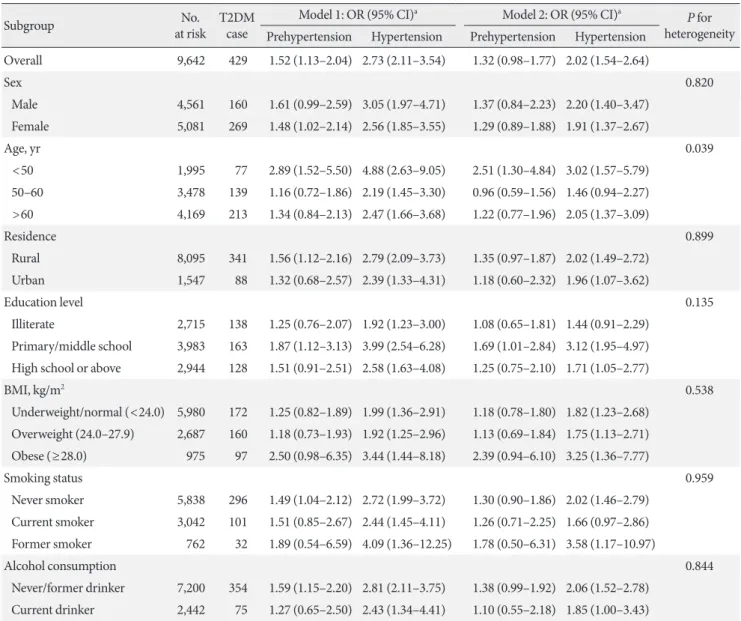Select the 'Urban' row label
The width and height of the screenshot is (741, 621).
coord(28,280)
